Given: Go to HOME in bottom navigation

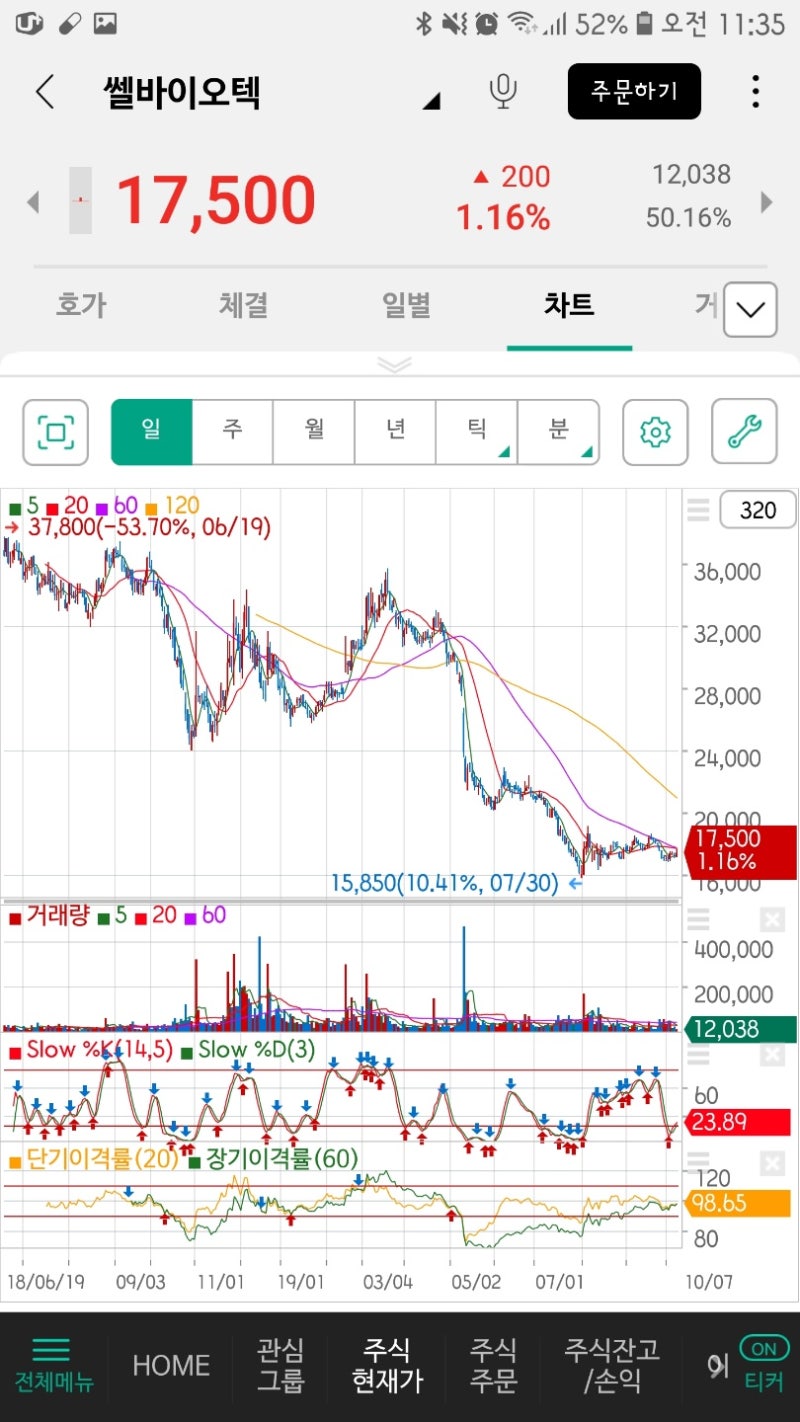Looking at the screenshot, I should coord(171,1366).
